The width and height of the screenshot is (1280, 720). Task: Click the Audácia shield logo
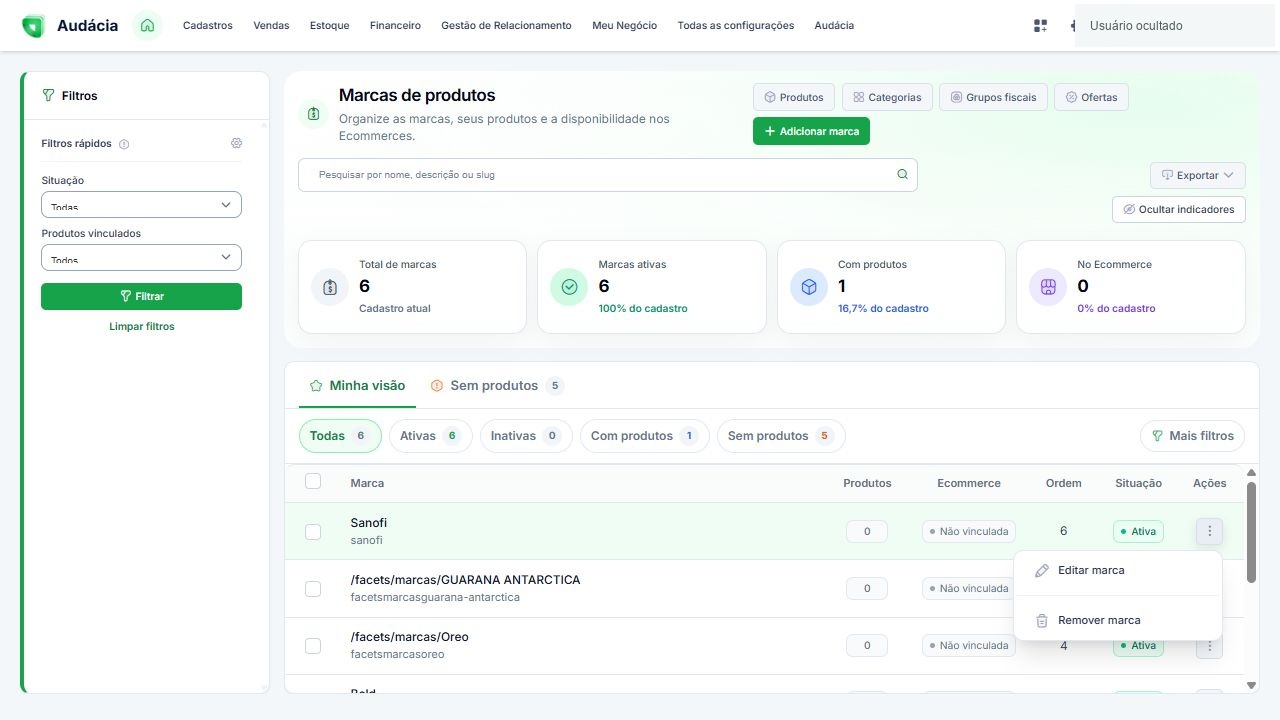(x=33, y=26)
